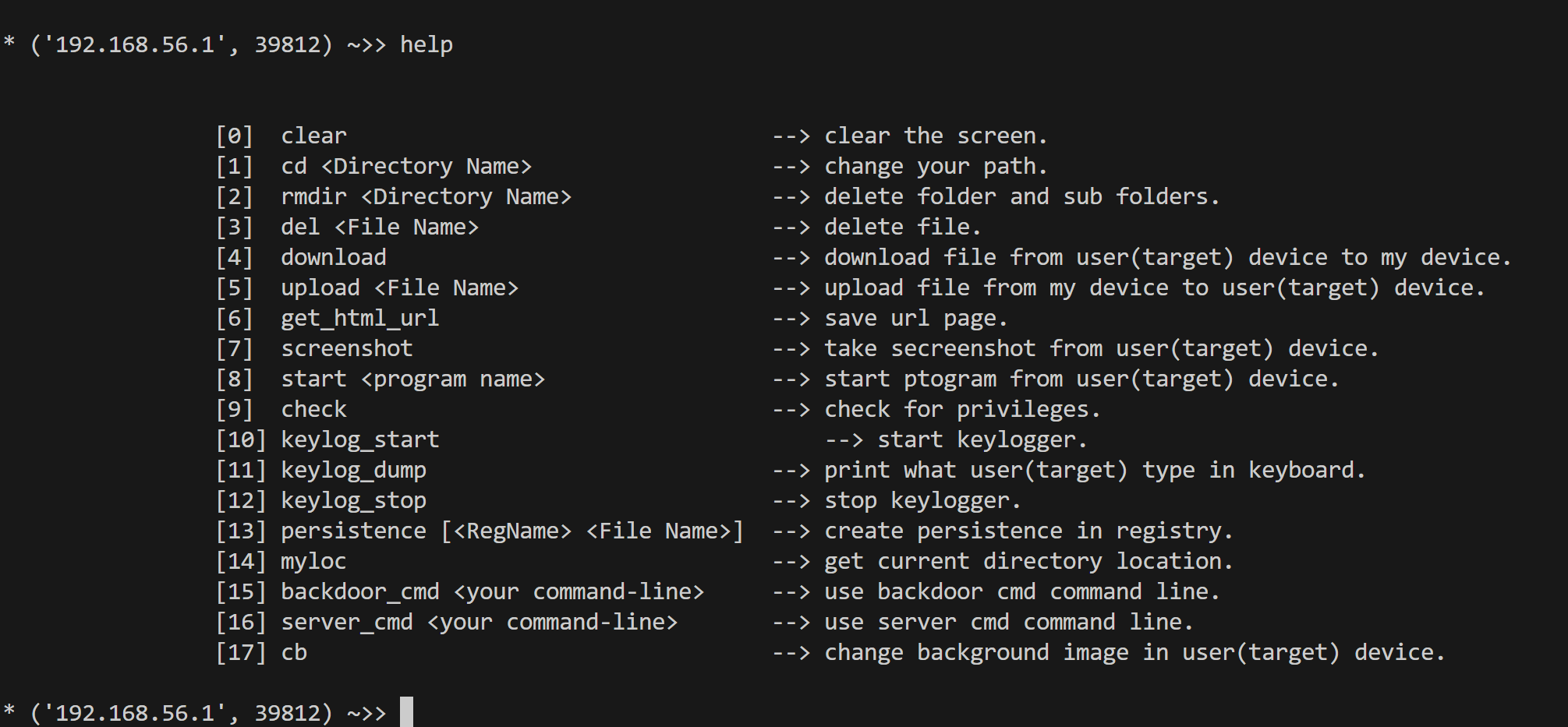Click the "cd <Directory Name>" entry

pos(406,166)
